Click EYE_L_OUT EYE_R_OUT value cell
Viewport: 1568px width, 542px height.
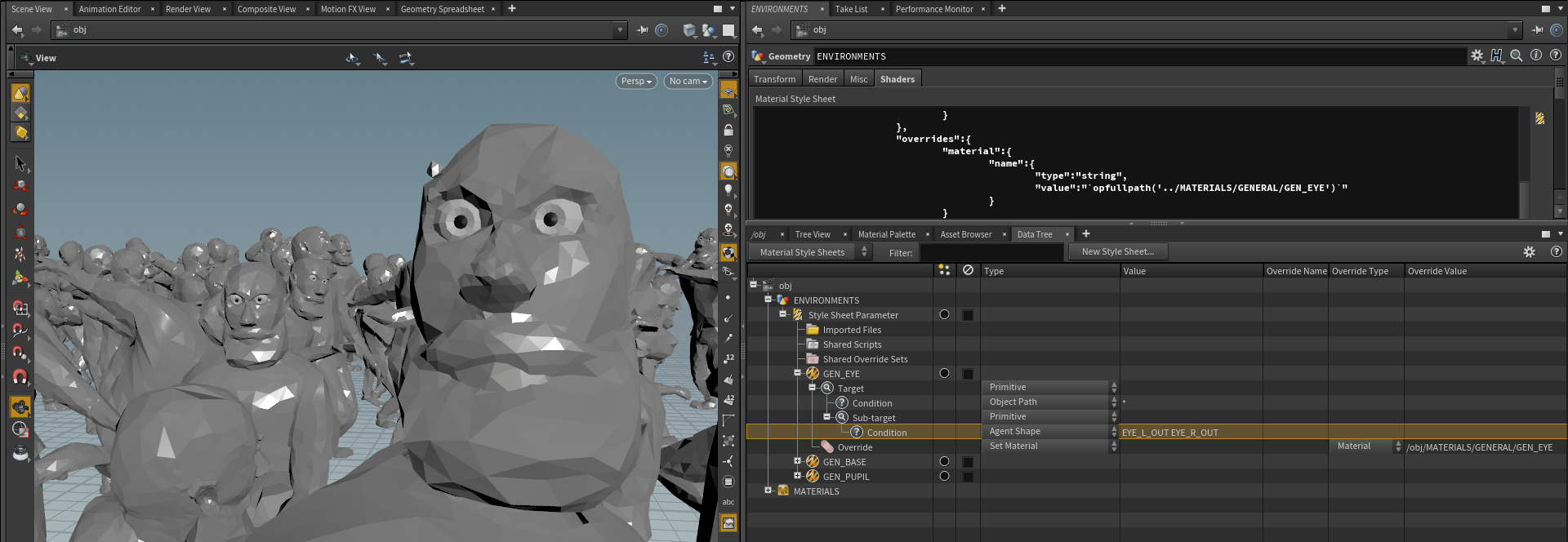[1192, 433]
